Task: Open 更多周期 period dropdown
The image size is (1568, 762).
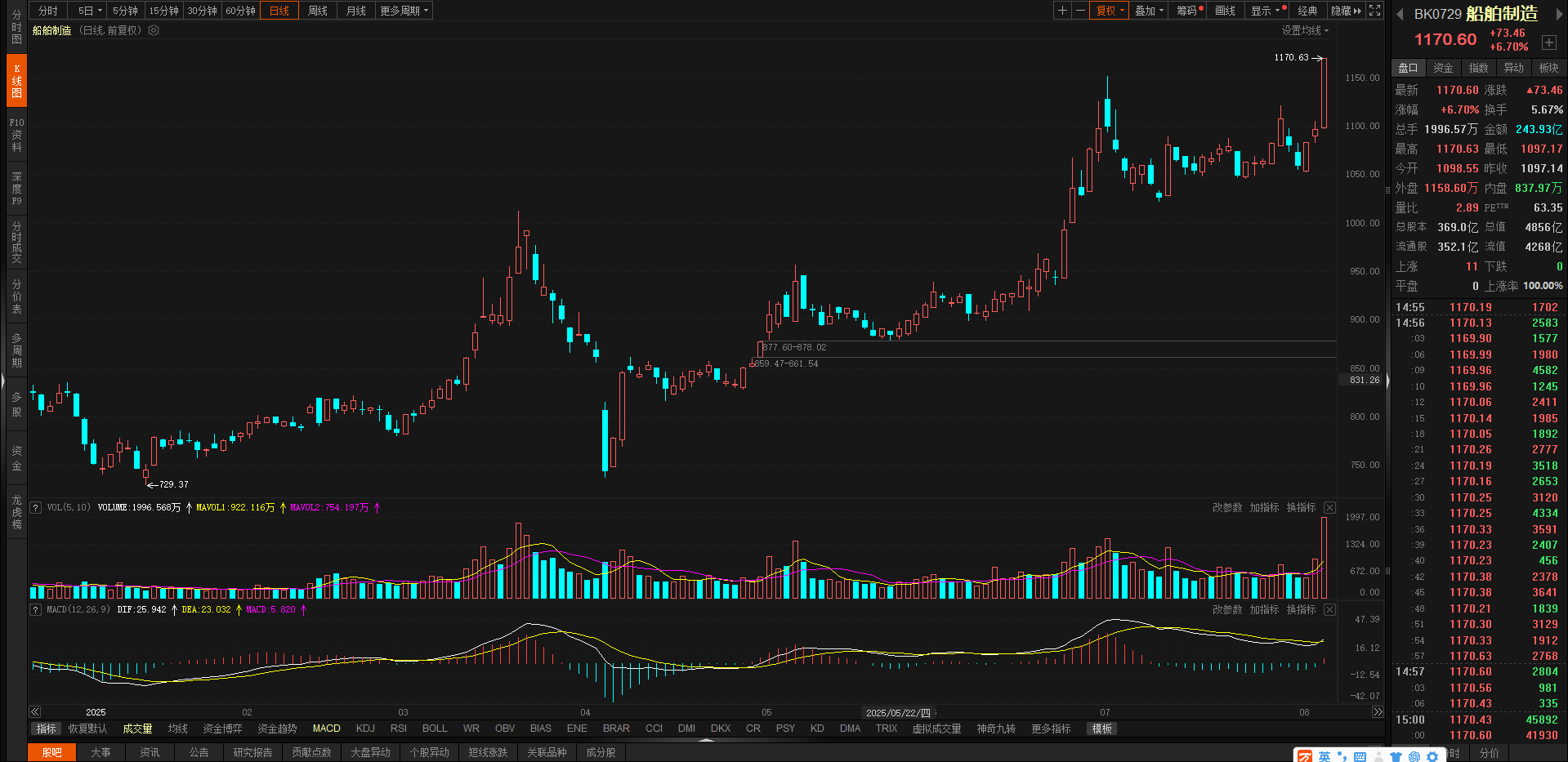Action: tap(404, 11)
